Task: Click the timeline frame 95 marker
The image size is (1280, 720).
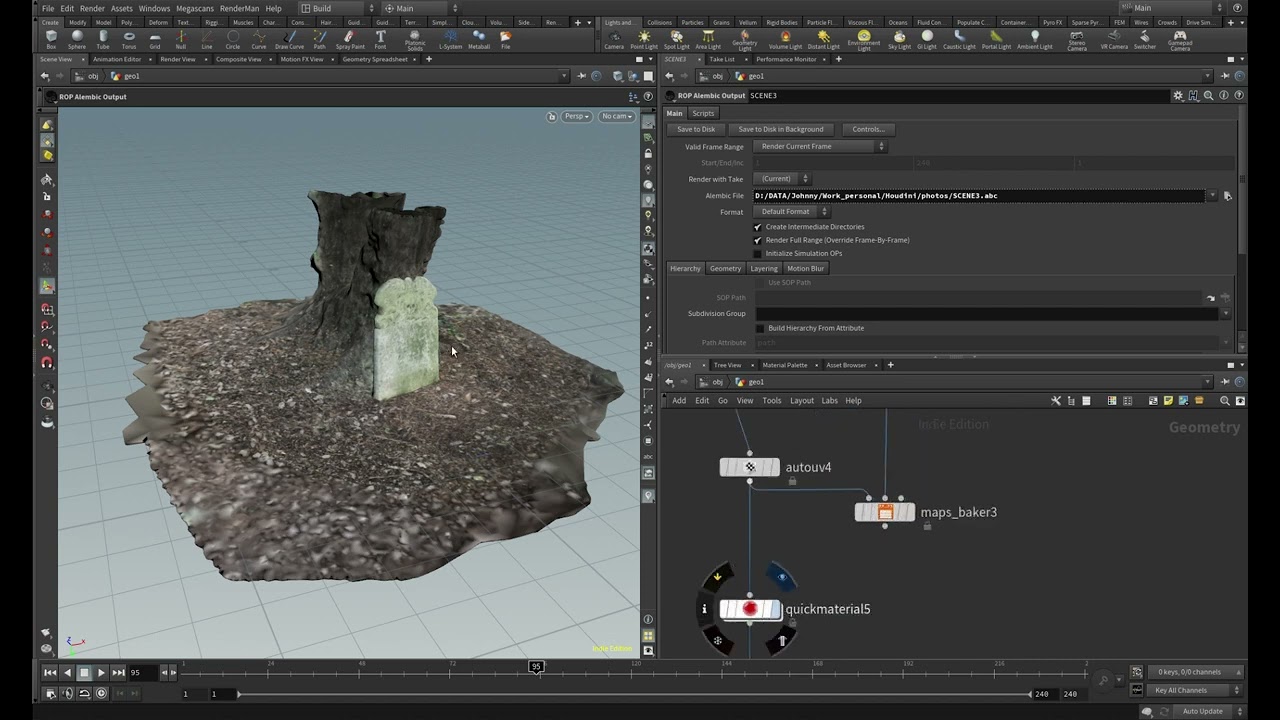Action: click(x=536, y=667)
